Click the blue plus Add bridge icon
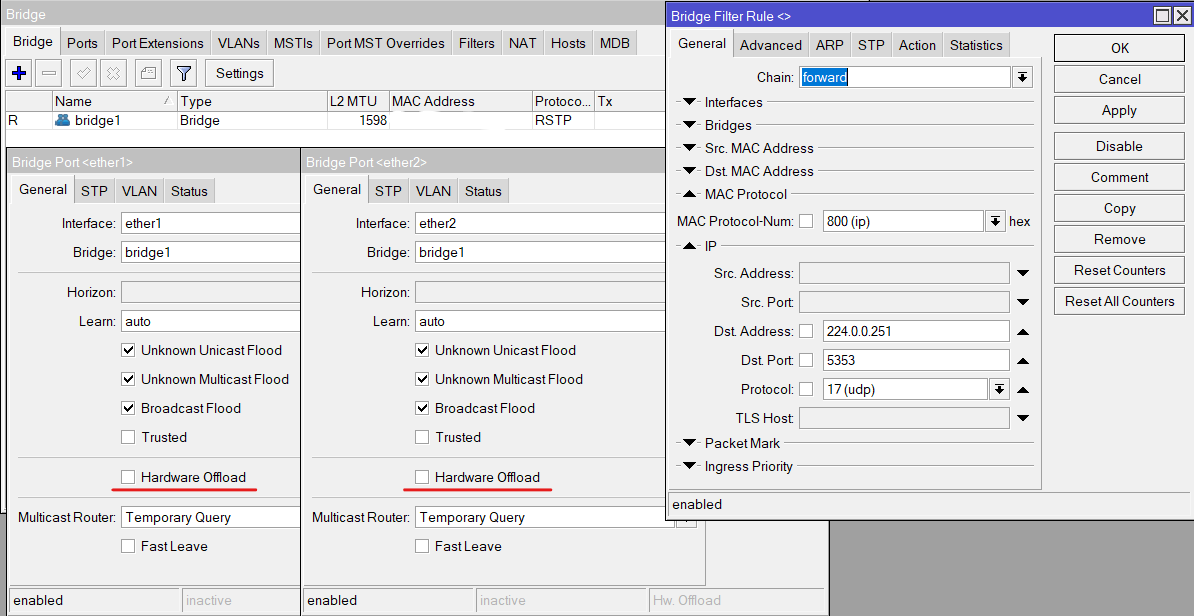This screenshot has width=1194, height=616. coord(19,74)
